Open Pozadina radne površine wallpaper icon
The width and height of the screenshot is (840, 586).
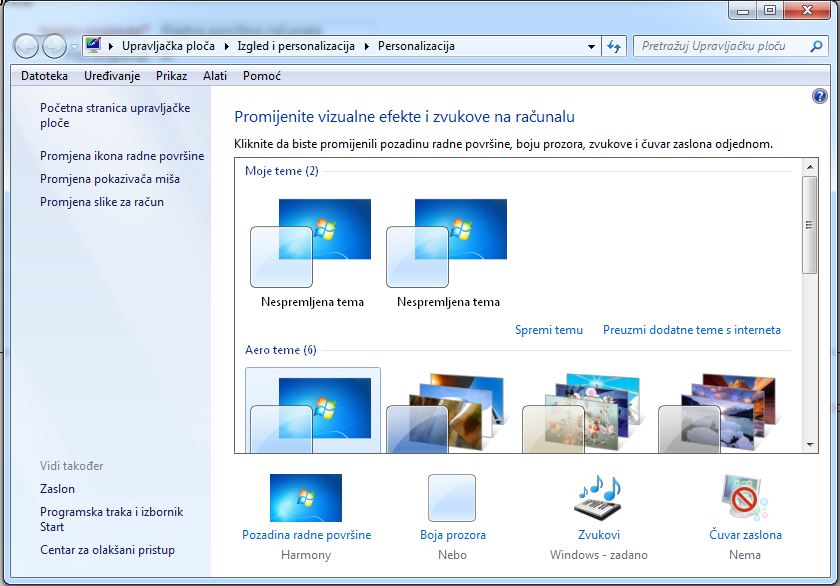point(306,498)
